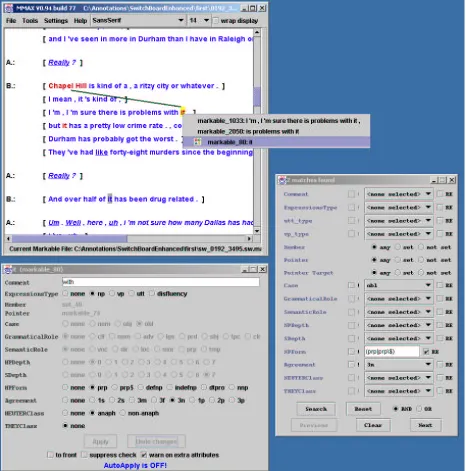The image size is (466, 471).
Task: Click the Search button
Action: 316,409
